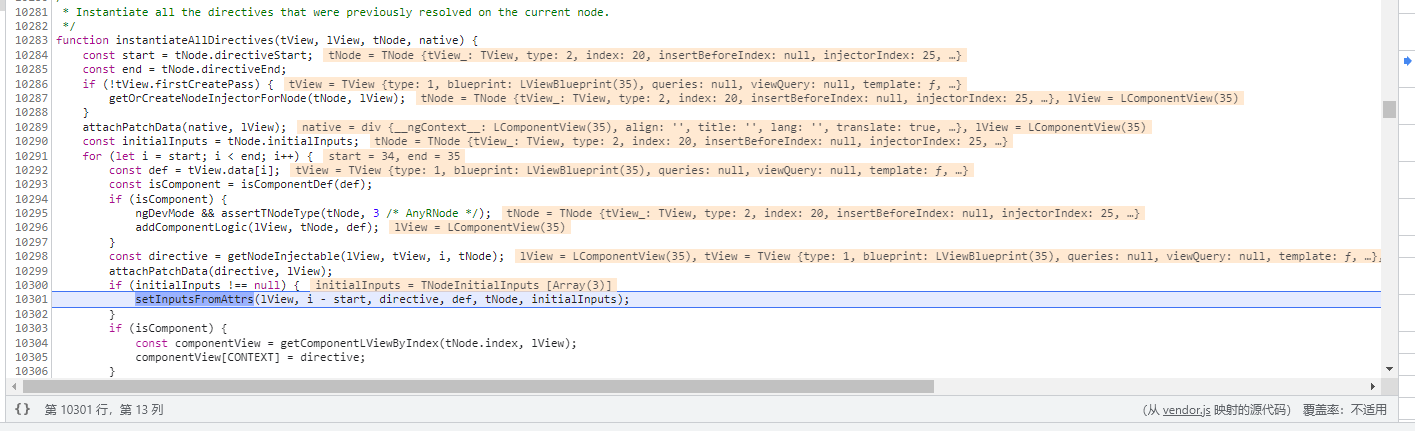
Task: Click the vertical scrollbar down arrow
Action: pos(1389,371)
